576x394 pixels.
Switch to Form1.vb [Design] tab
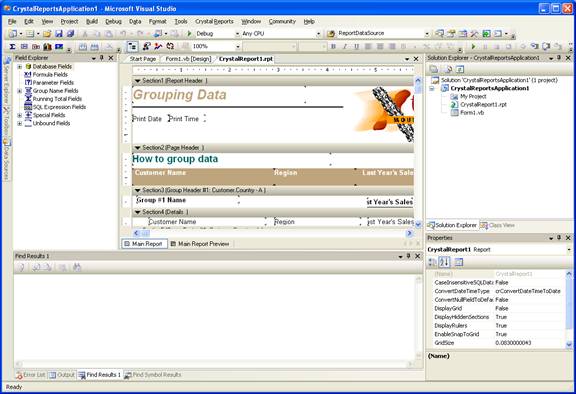(x=188, y=59)
